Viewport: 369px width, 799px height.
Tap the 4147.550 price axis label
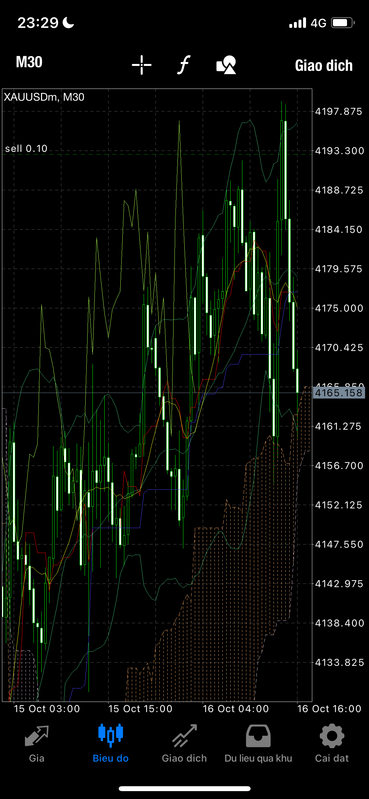(x=338, y=544)
